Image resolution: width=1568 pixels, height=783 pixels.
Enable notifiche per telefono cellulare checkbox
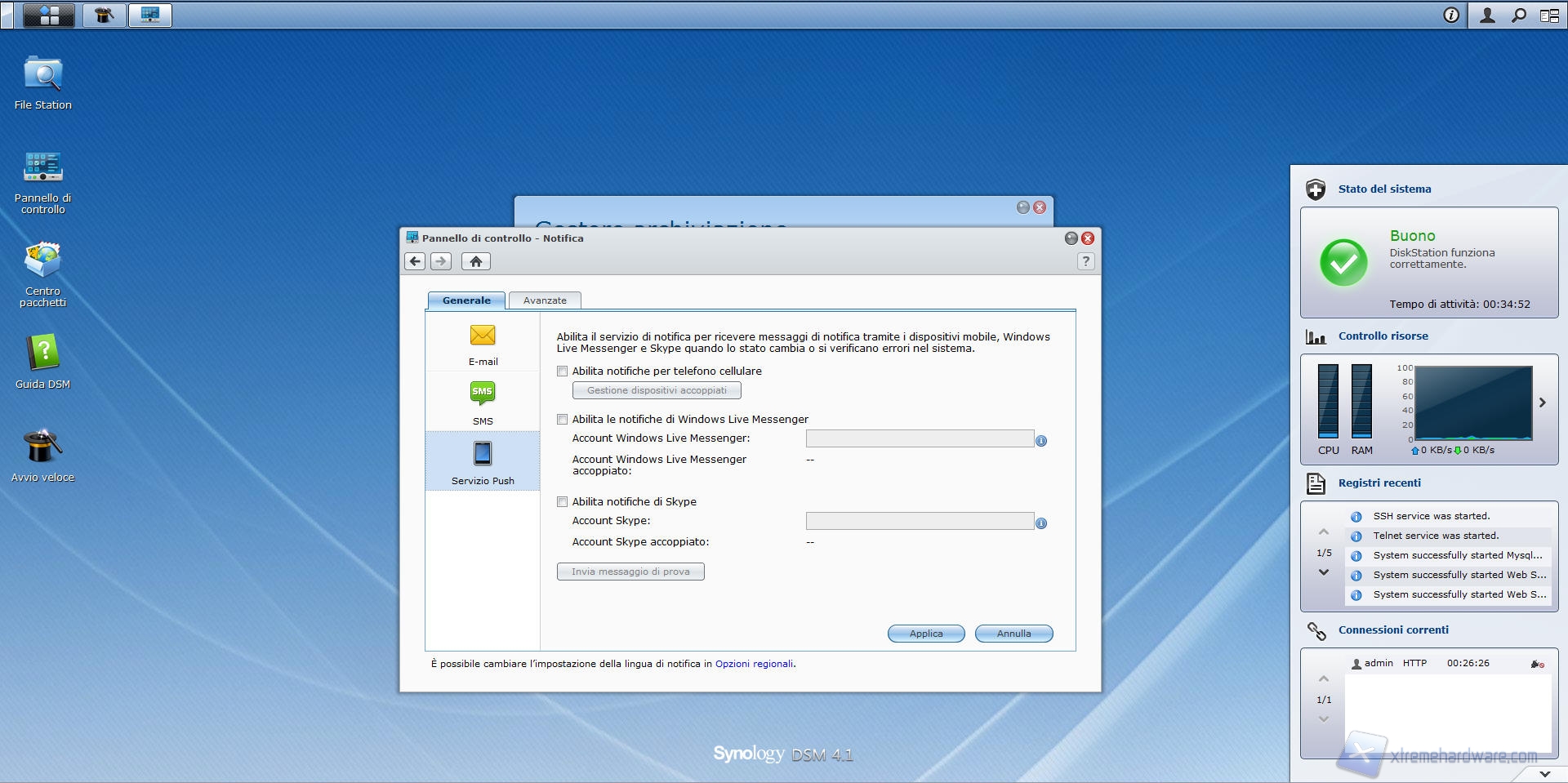562,371
